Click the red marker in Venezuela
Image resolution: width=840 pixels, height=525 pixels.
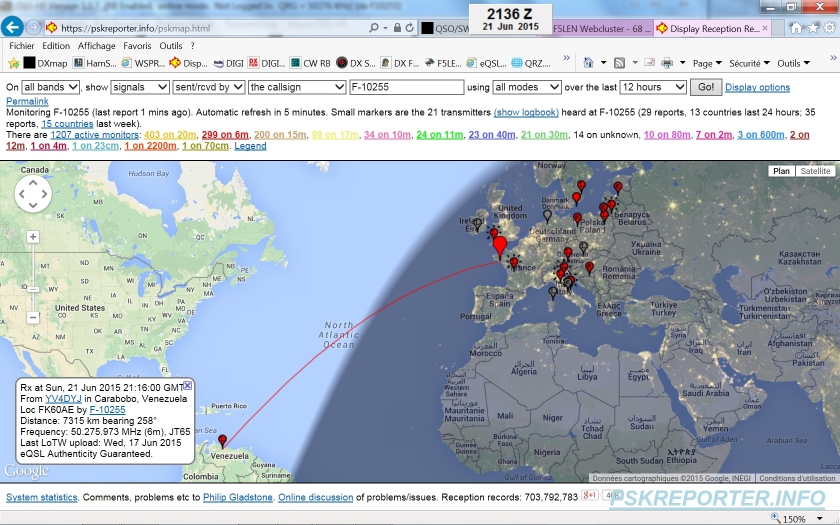tap(223, 440)
